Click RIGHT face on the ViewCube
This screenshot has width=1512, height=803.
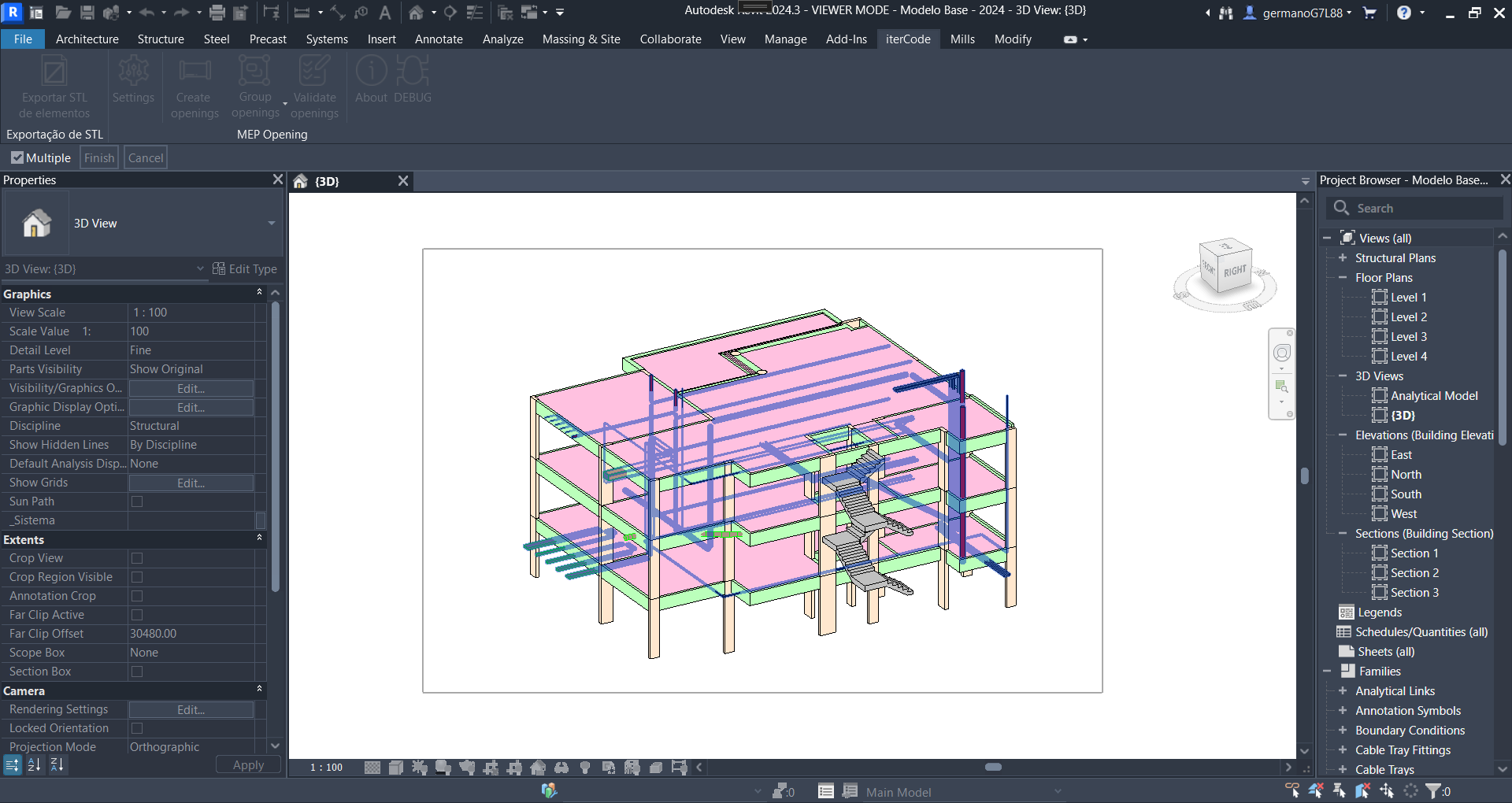1234,270
